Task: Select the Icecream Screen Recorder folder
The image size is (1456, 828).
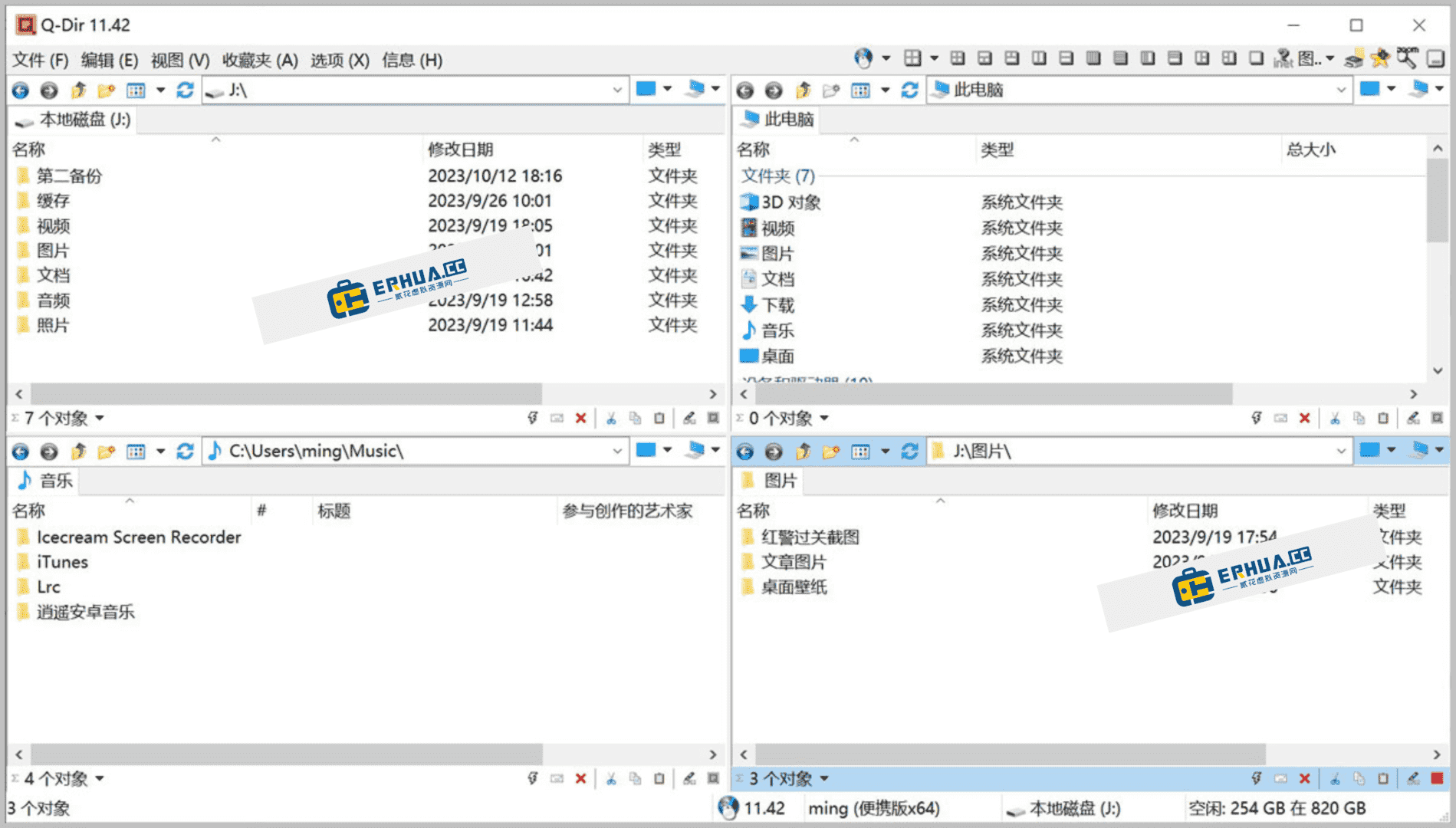Action: 139,537
